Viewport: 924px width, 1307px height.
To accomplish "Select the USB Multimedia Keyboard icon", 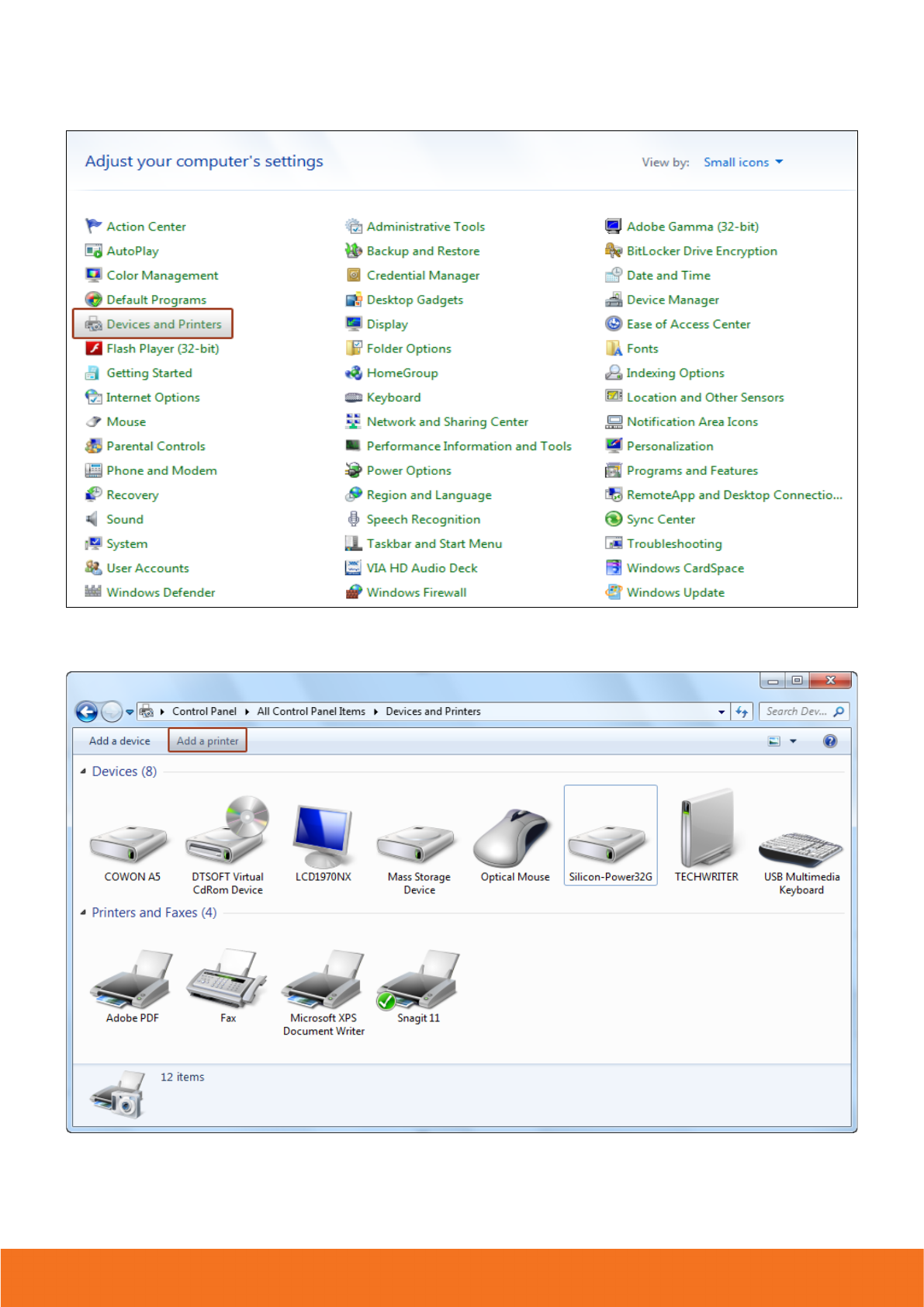I will pyautogui.click(x=801, y=846).
